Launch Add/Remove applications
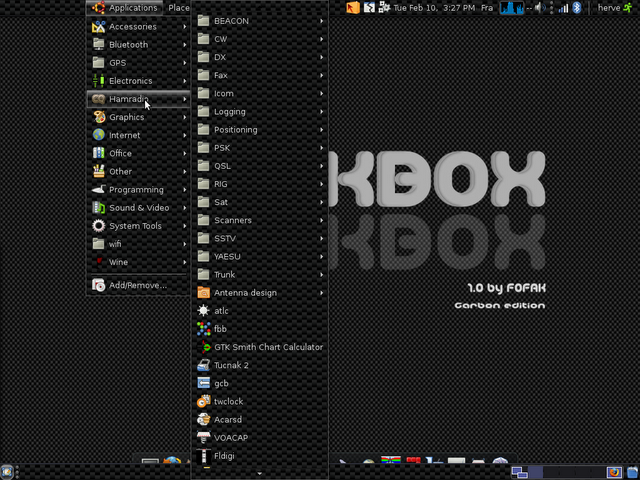 pos(138,285)
